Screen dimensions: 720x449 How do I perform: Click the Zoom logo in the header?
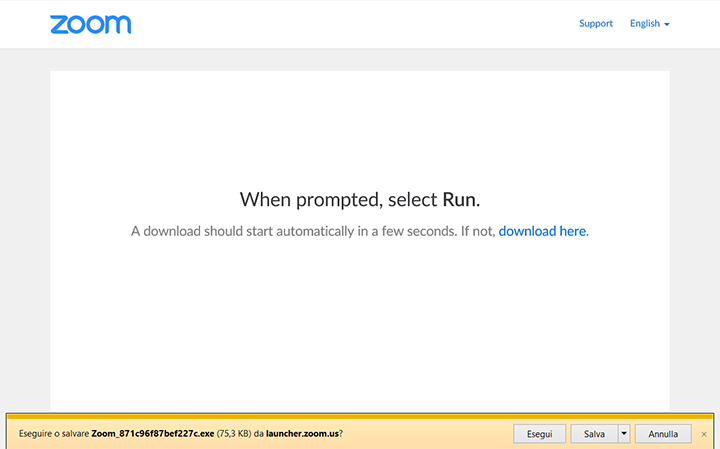90,24
